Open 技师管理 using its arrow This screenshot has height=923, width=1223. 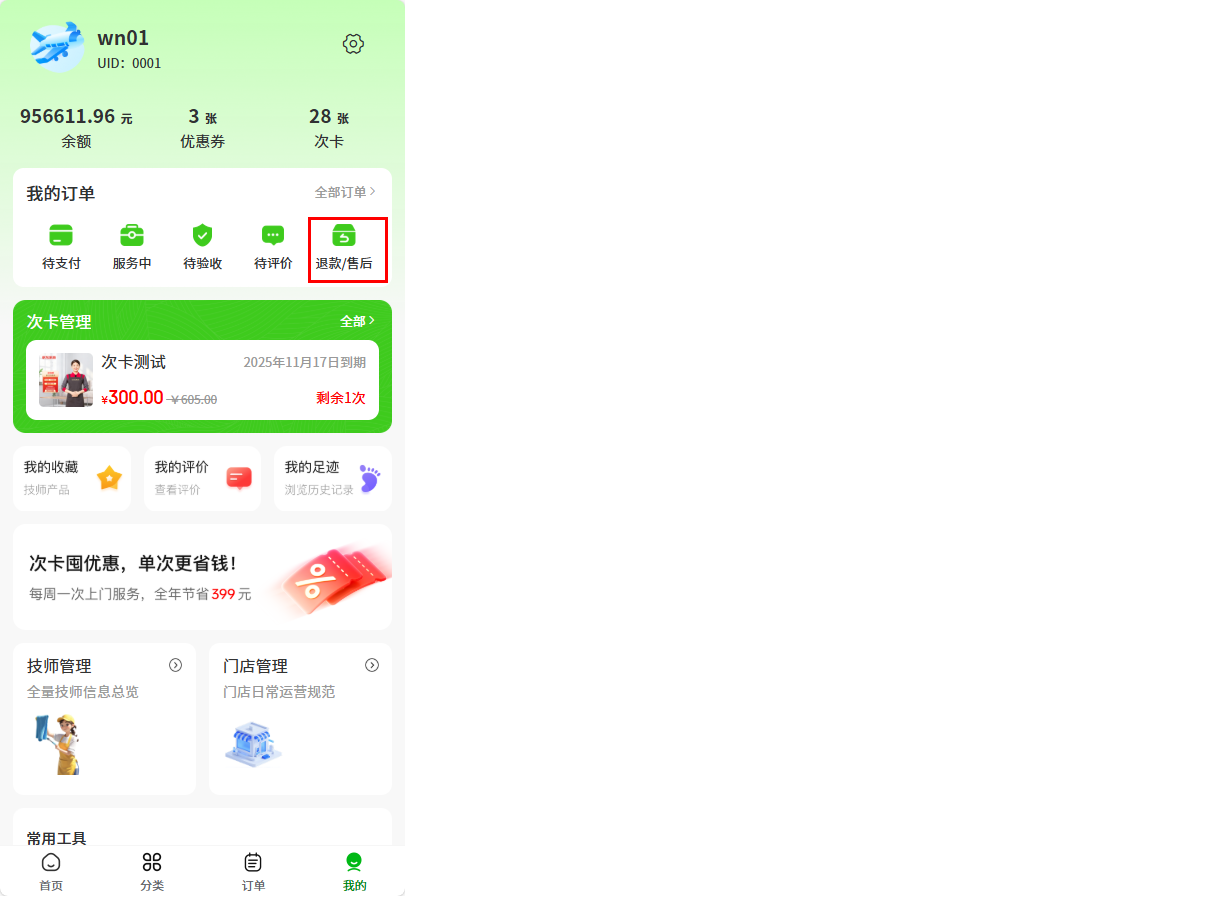(175, 665)
